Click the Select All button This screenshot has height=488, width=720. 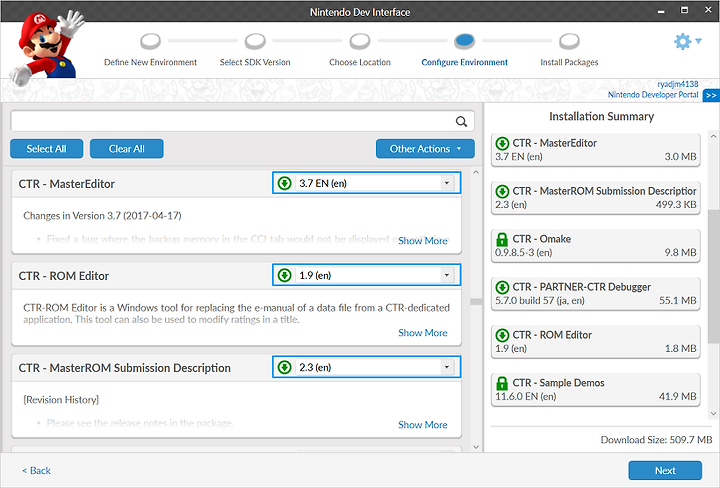[x=46, y=149]
